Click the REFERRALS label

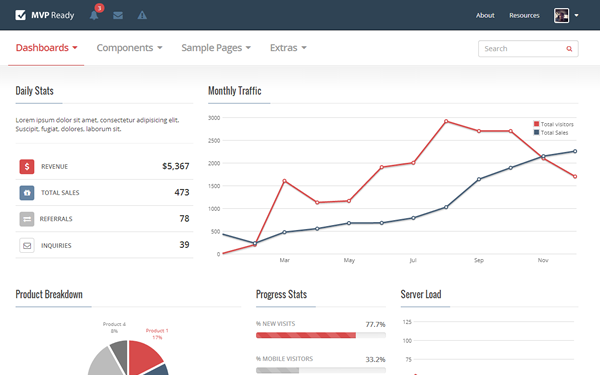coord(56,219)
